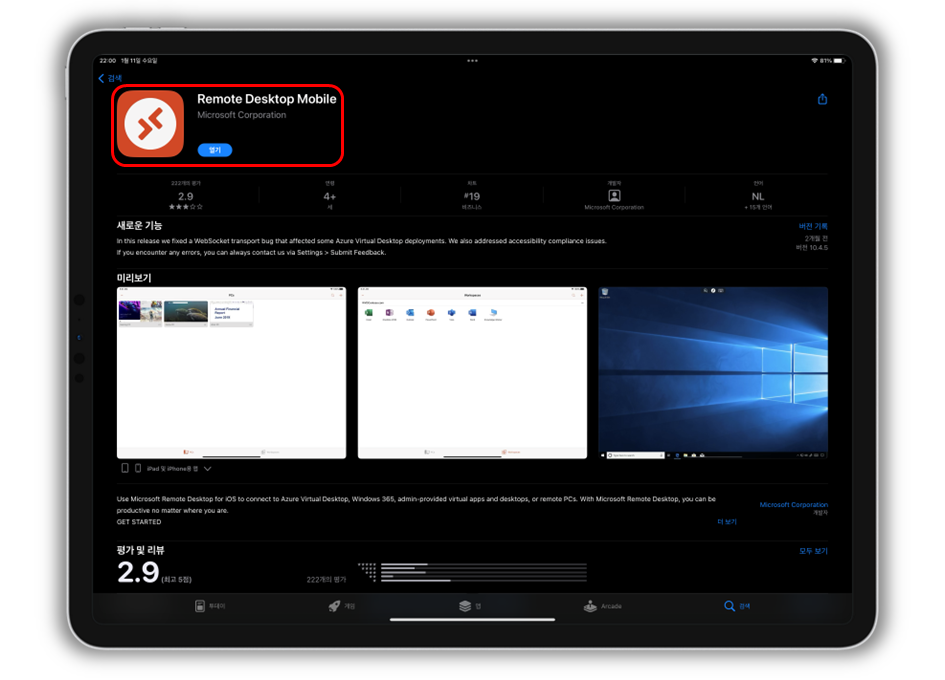Open the second preview screenshot with Workspaces
945x680 pixels.
[472, 373]
